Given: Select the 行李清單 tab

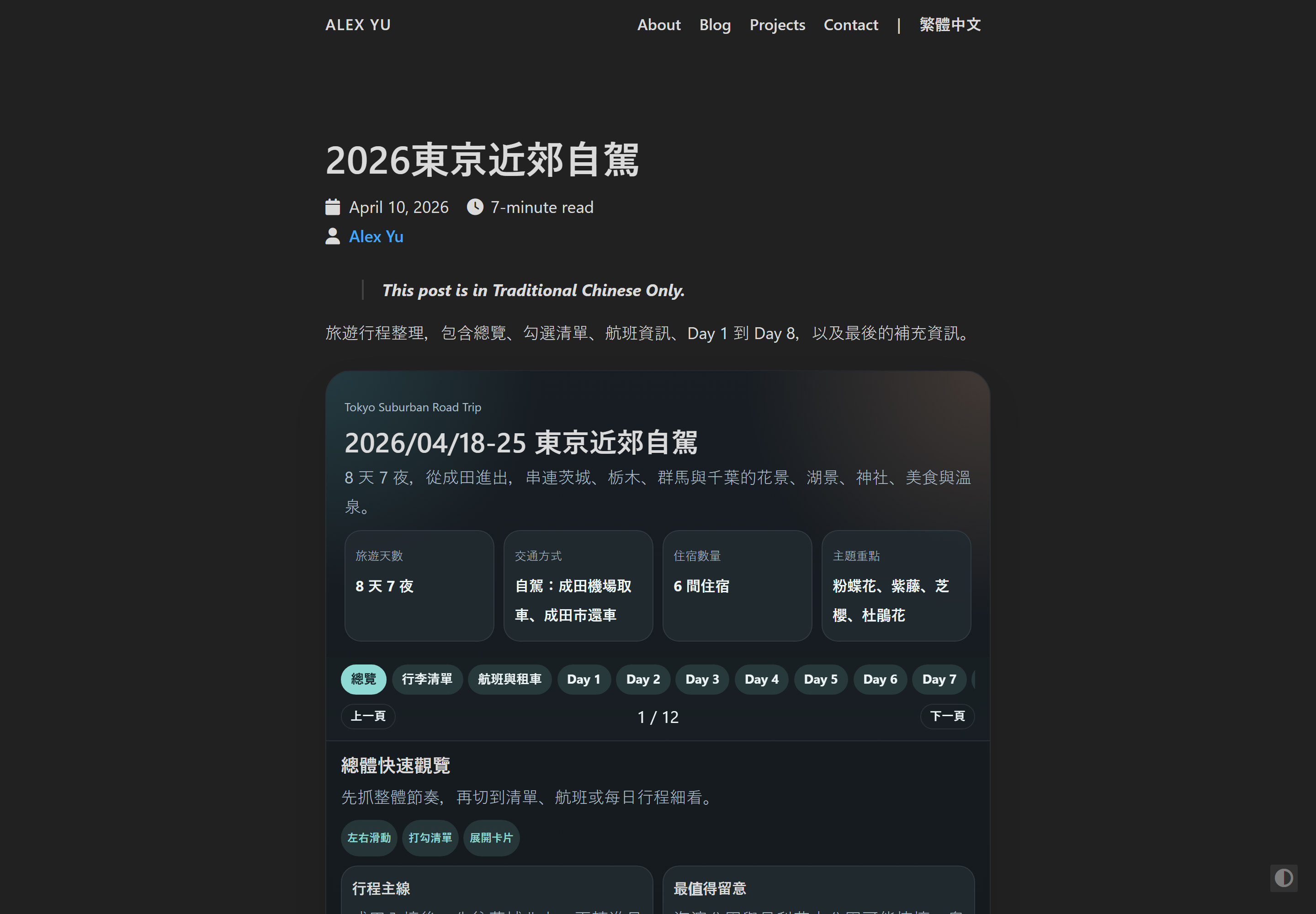Looking at the screenshot, I should 427,679.
